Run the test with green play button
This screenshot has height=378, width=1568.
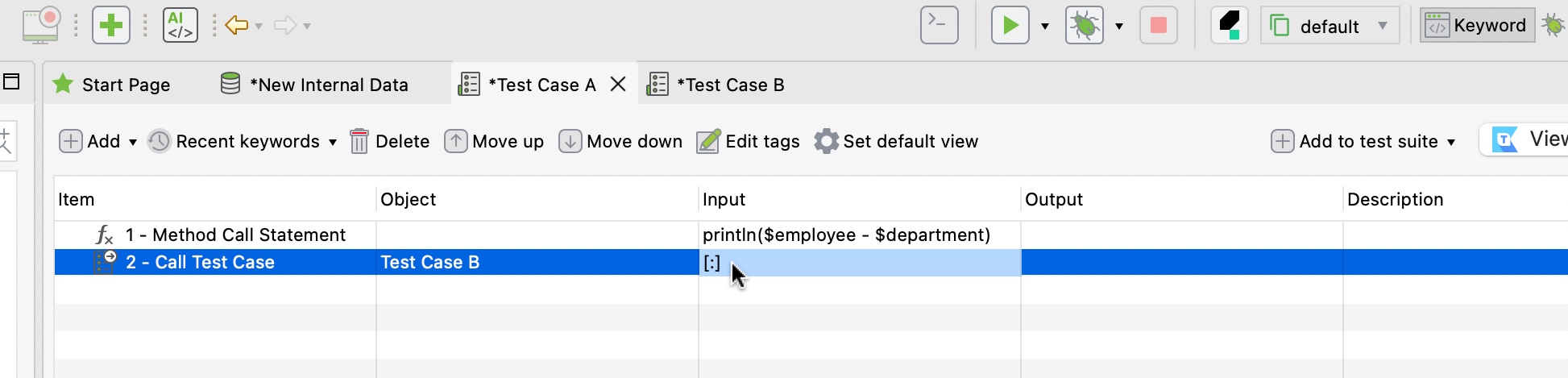[x=1010, y=26]
